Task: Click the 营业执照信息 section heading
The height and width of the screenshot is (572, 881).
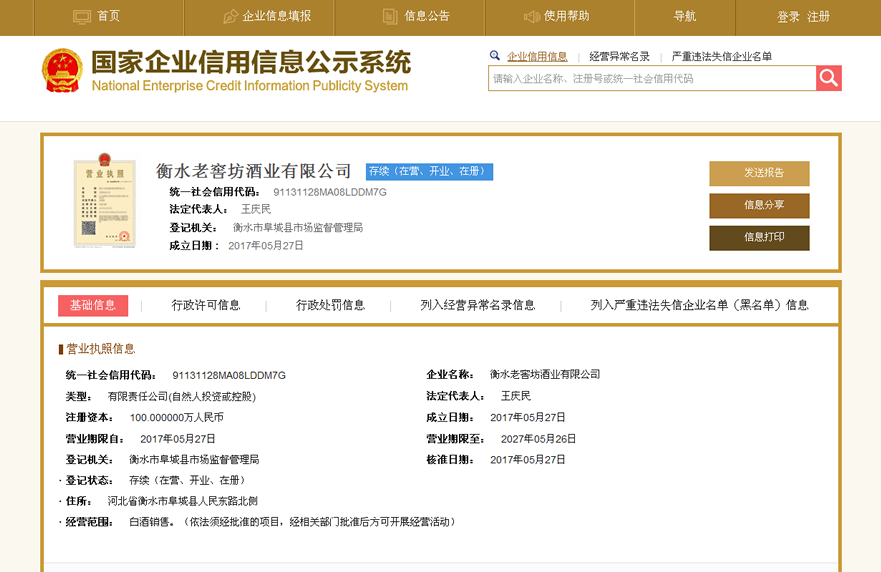Action: [101, 349]
